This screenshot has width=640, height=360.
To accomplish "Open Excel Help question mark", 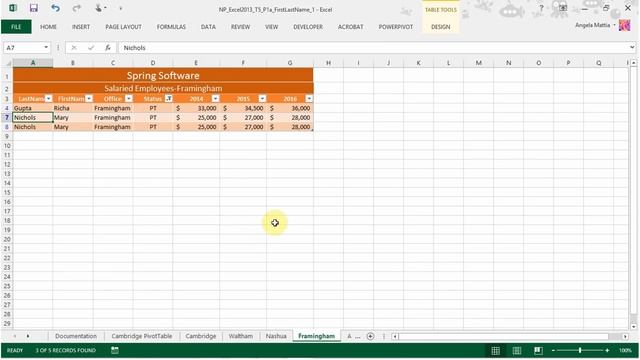I will click(x=541, y=8).
